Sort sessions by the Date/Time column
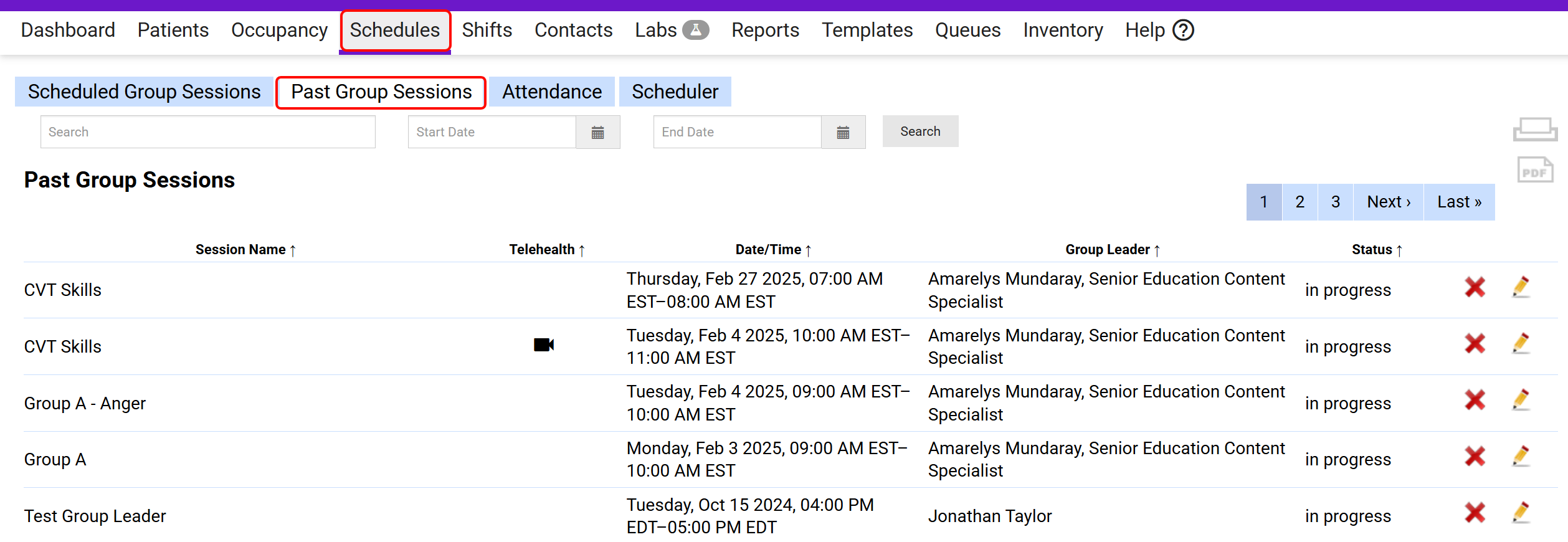Image resolution: width=1568 pixels, height=542 pixels. [773, 250]
